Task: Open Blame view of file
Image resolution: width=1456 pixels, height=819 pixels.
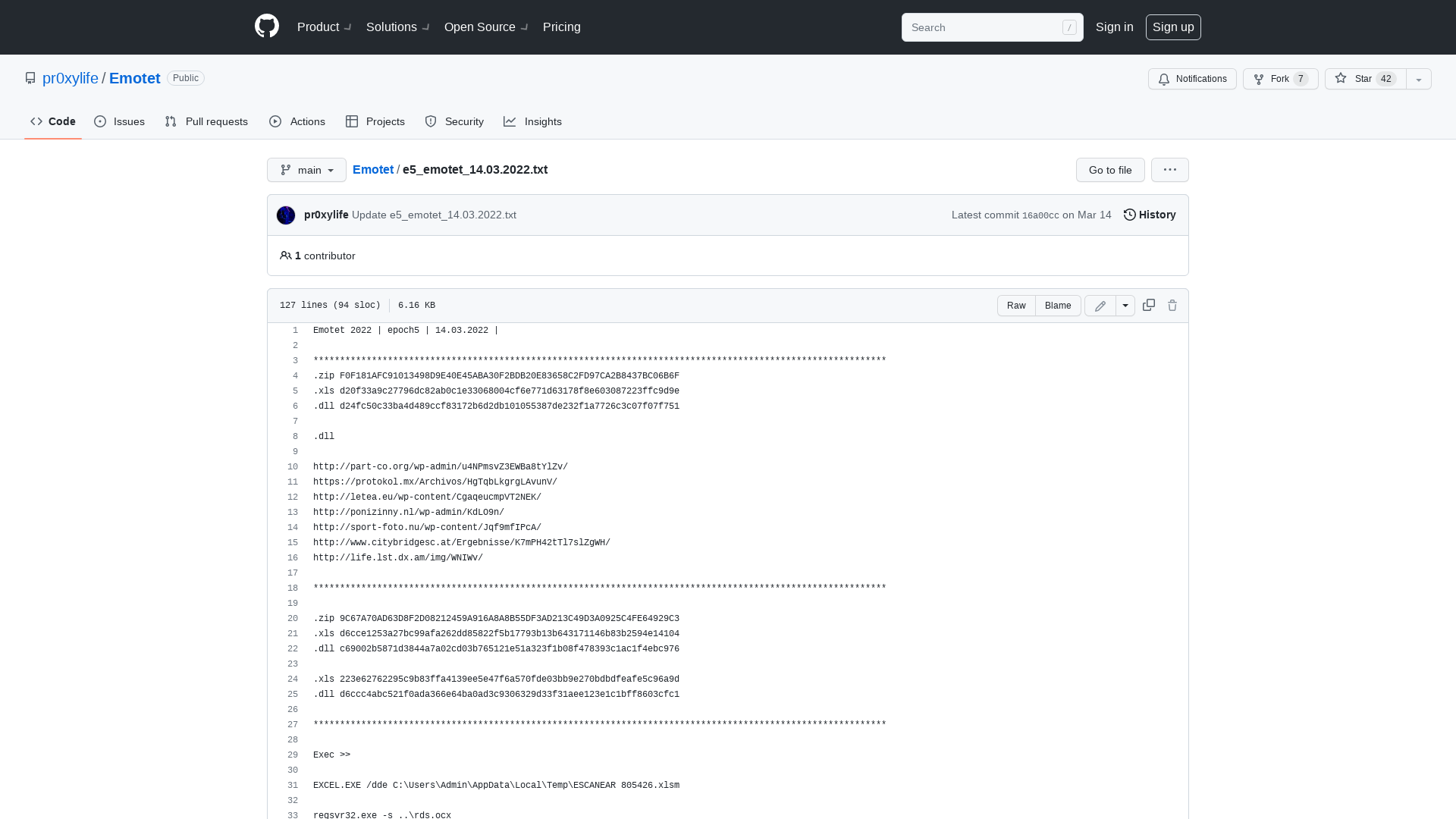Action: (x=1058, y=306)
